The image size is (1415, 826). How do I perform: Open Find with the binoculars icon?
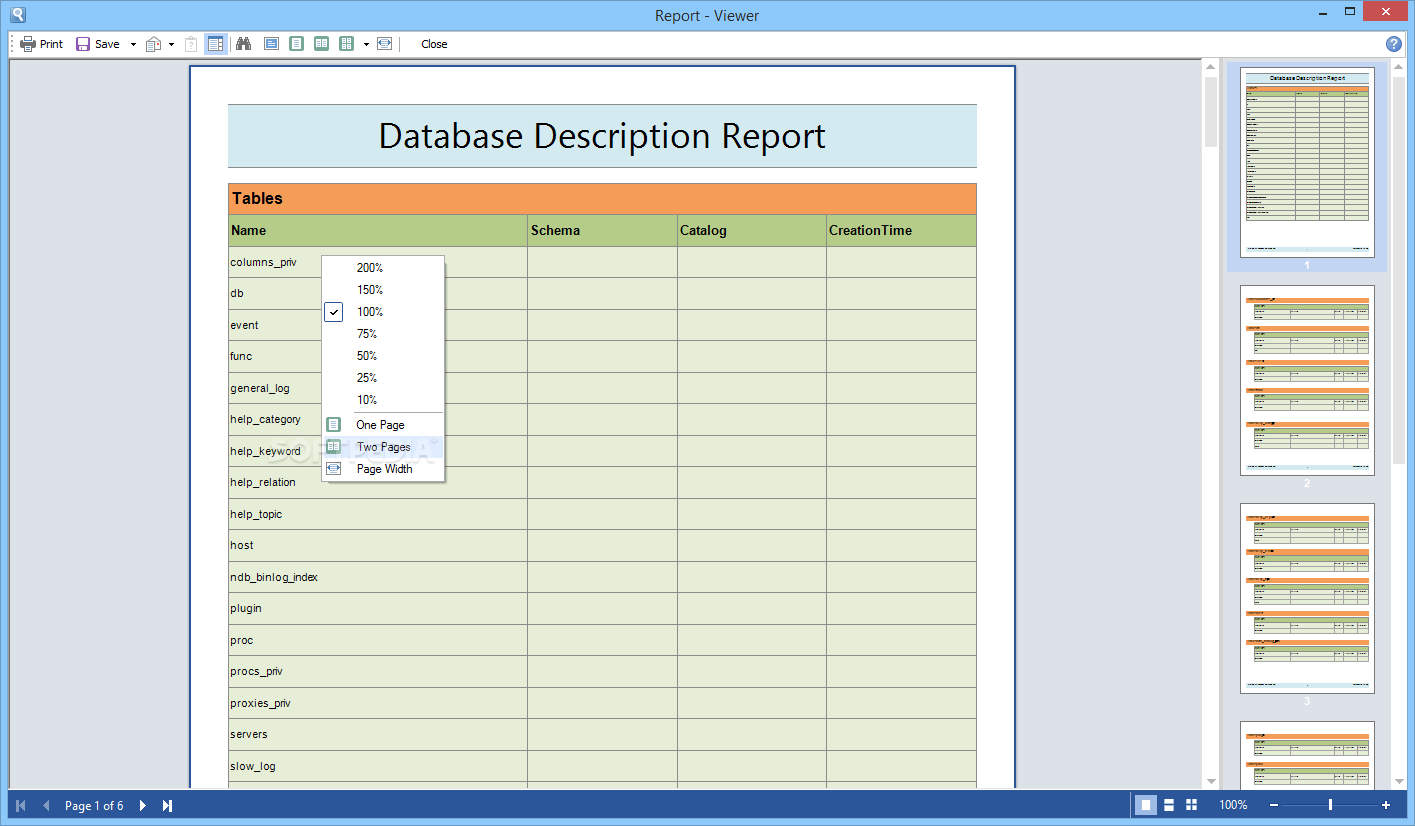click(x=243, y=44)
